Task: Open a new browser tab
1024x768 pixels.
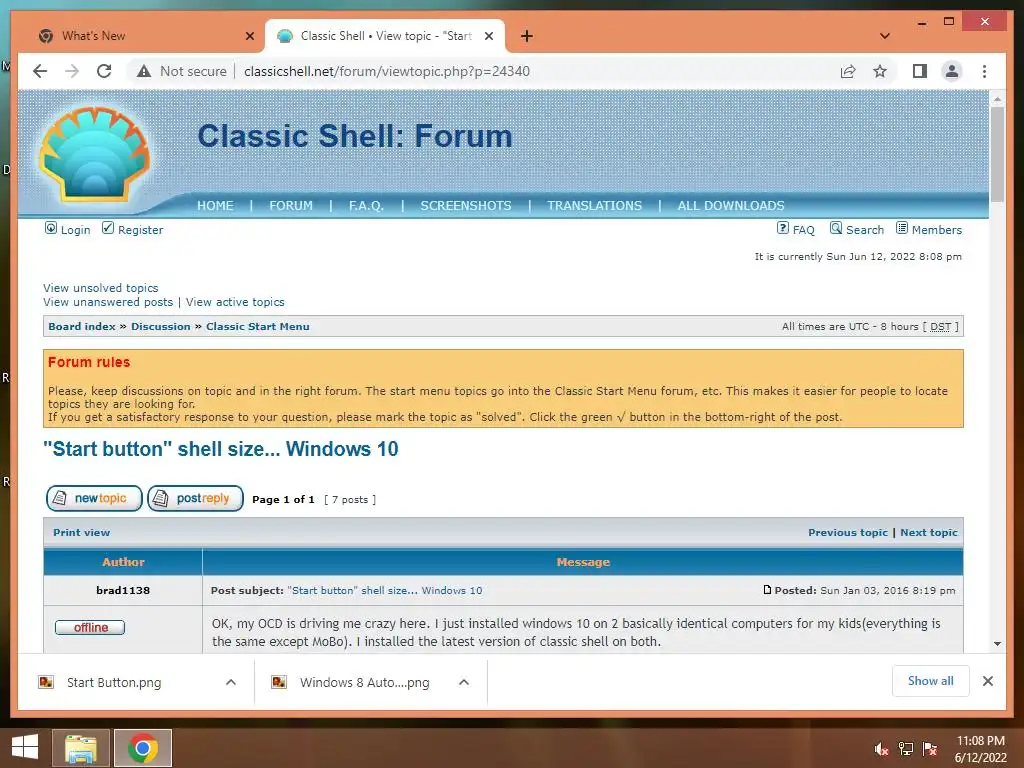Action: tap(527, 36)
